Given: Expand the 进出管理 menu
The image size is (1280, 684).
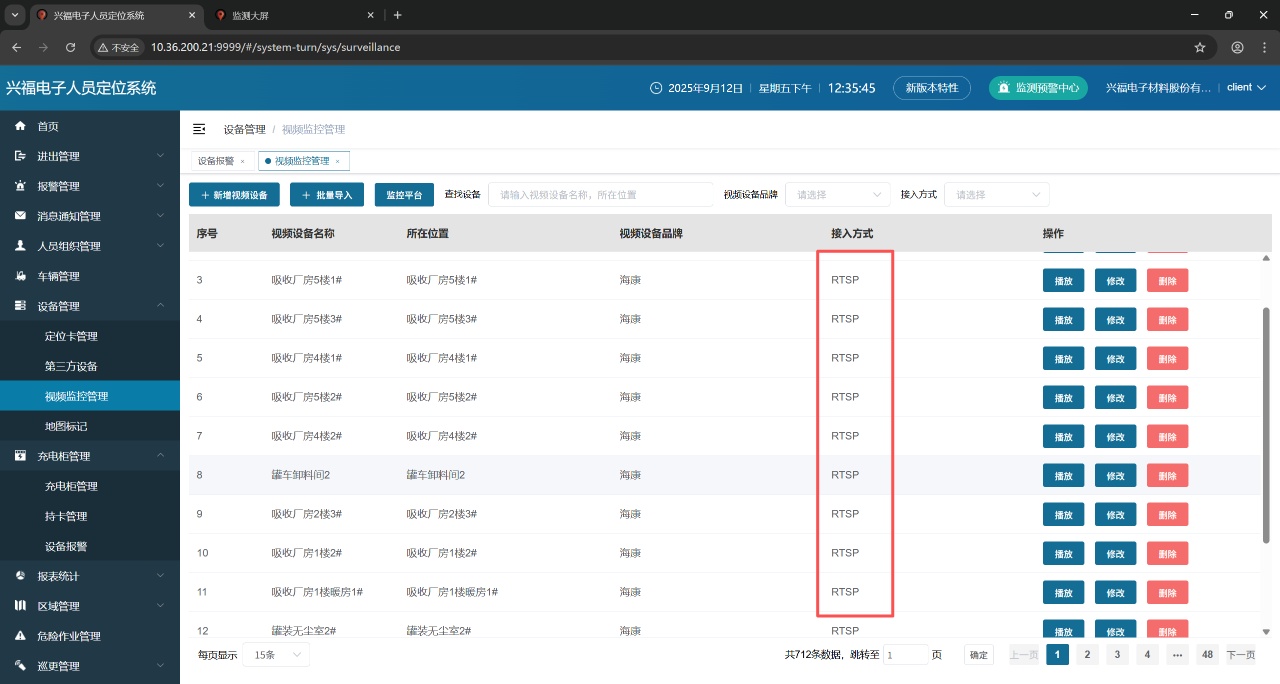Looking at the screenshot, I should [160, 156].
